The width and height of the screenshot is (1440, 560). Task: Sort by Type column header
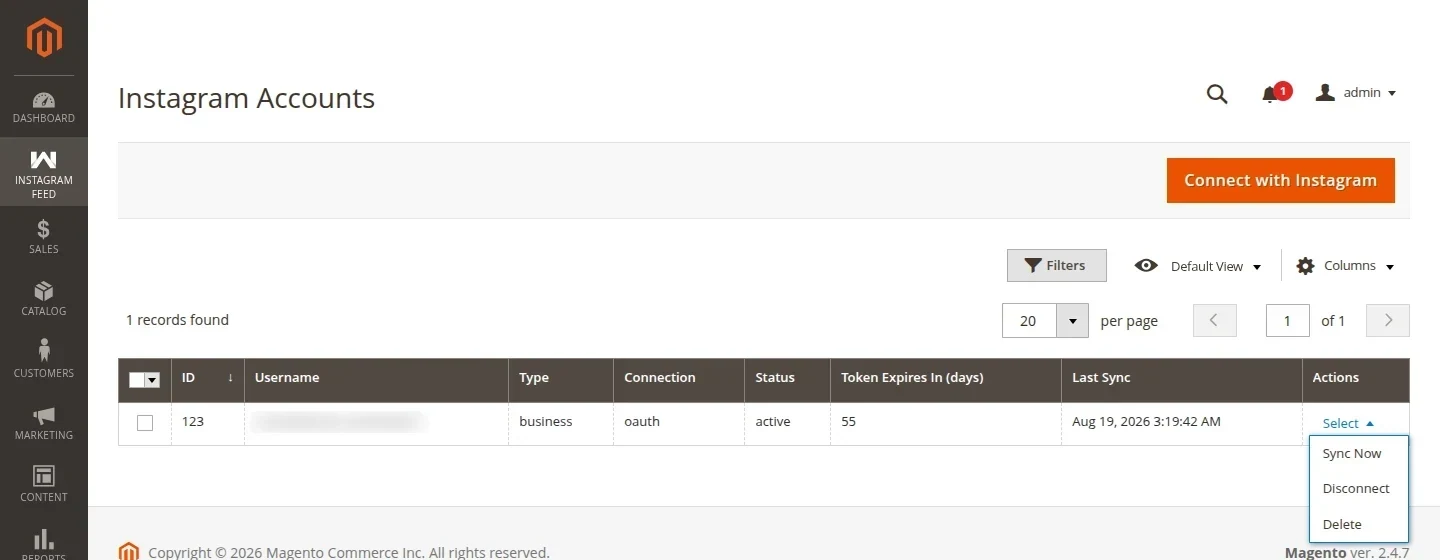point(561,378)
